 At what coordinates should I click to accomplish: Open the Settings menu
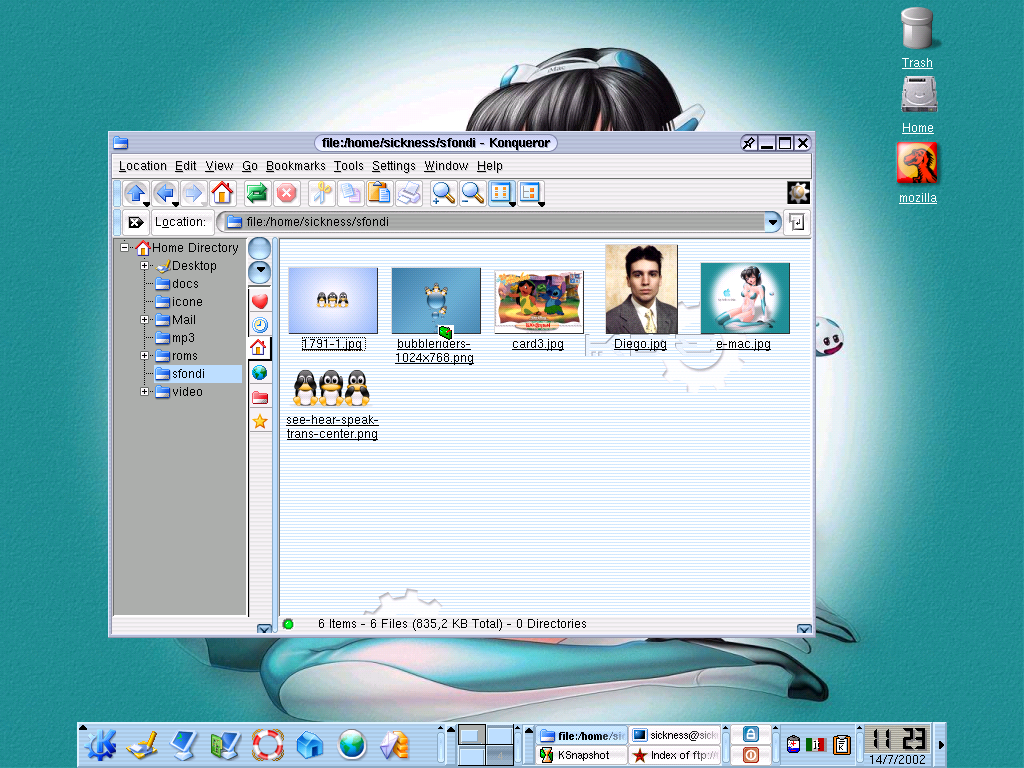point(393,166)
